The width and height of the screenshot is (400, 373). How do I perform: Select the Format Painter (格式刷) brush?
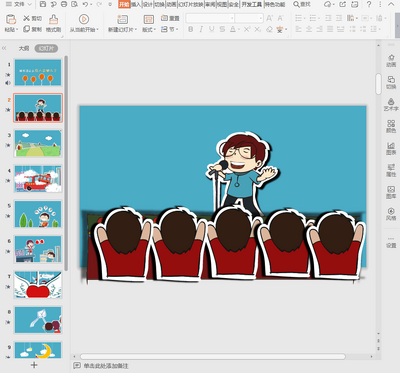53,23
